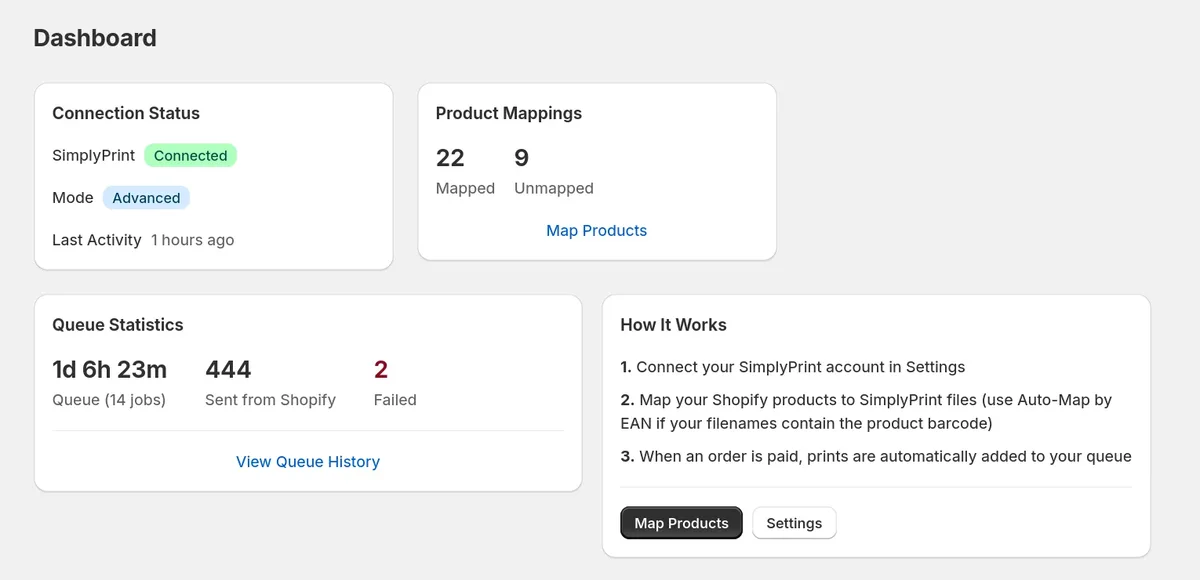Image resolution: width=1200 pixels, height=580 pixels.
Task: Click the 'Queue (14 jobs)' label
Action: pos(109,400)
